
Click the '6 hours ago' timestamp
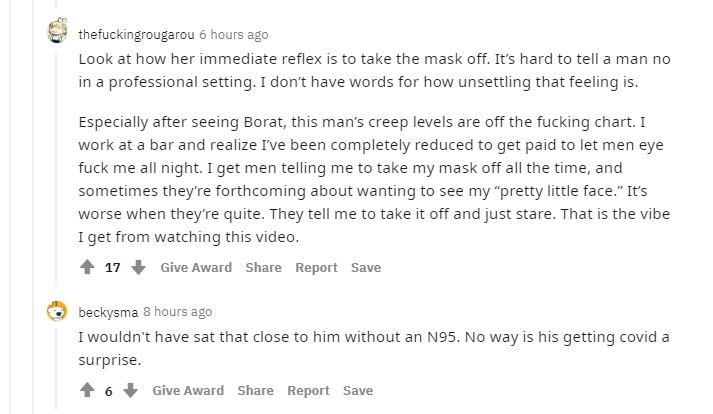pos(233,35)
